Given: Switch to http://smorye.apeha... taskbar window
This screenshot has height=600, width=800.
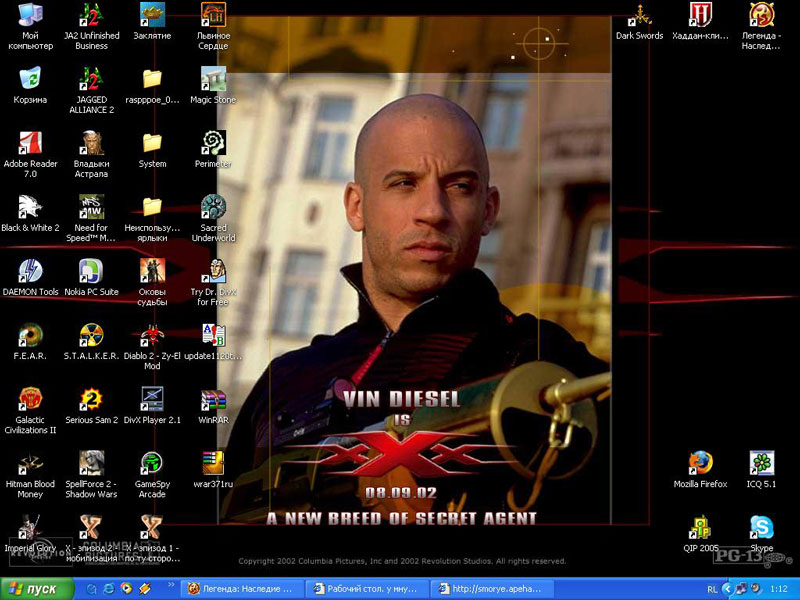Looking at the screenshot, I should pos(492,589).
